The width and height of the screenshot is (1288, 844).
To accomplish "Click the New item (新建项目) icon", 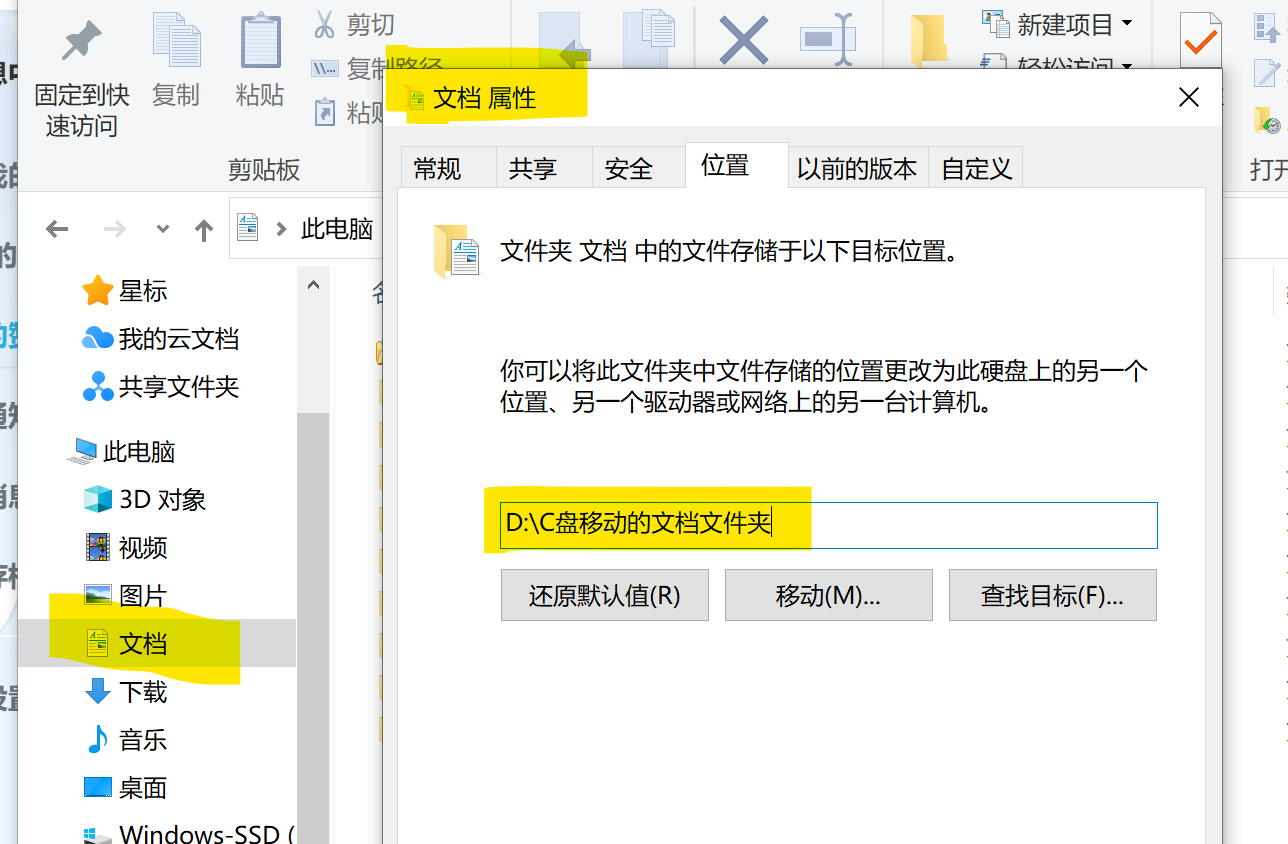I will (995, 23).
